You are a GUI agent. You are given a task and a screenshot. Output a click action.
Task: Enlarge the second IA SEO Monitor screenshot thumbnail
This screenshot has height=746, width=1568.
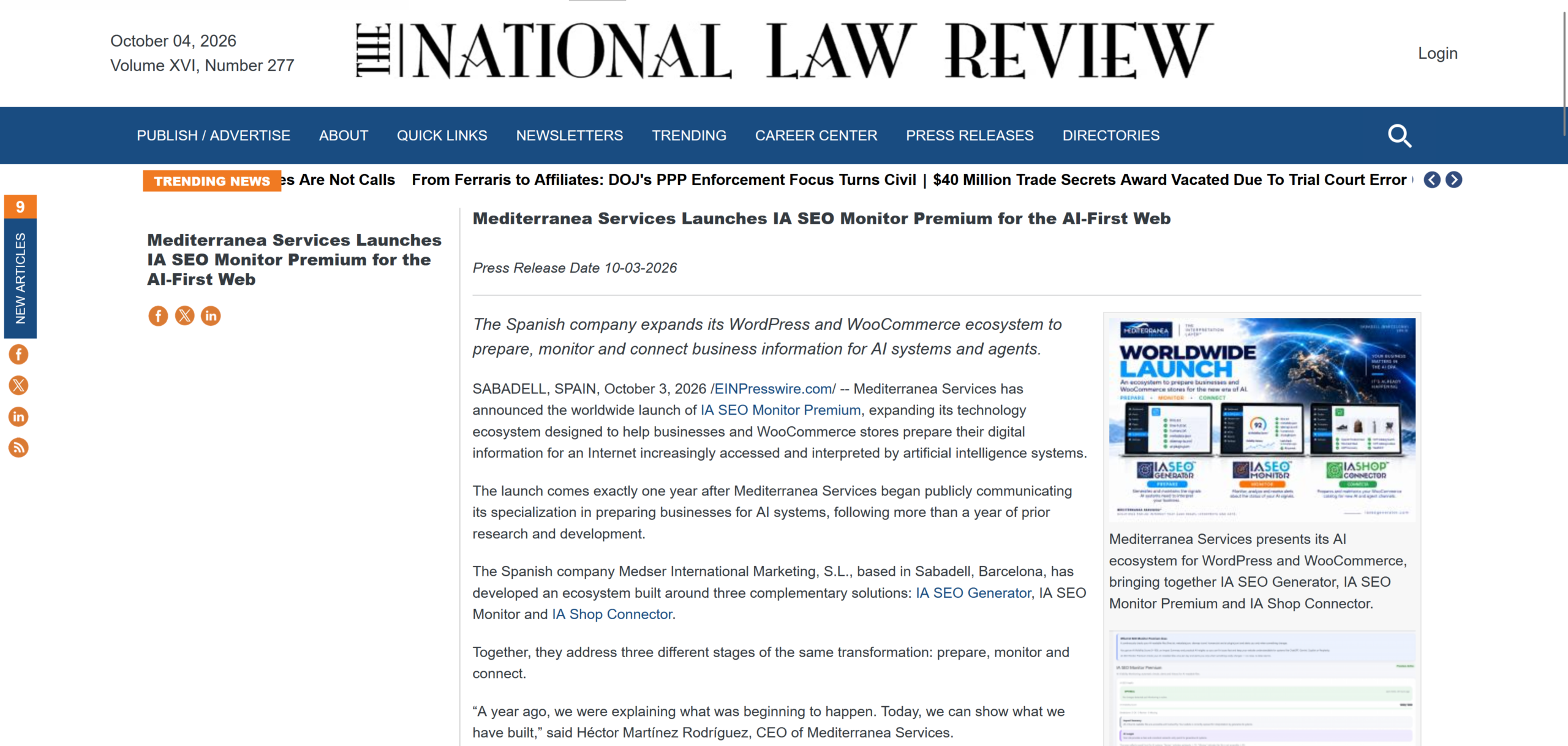[1262, 688]
